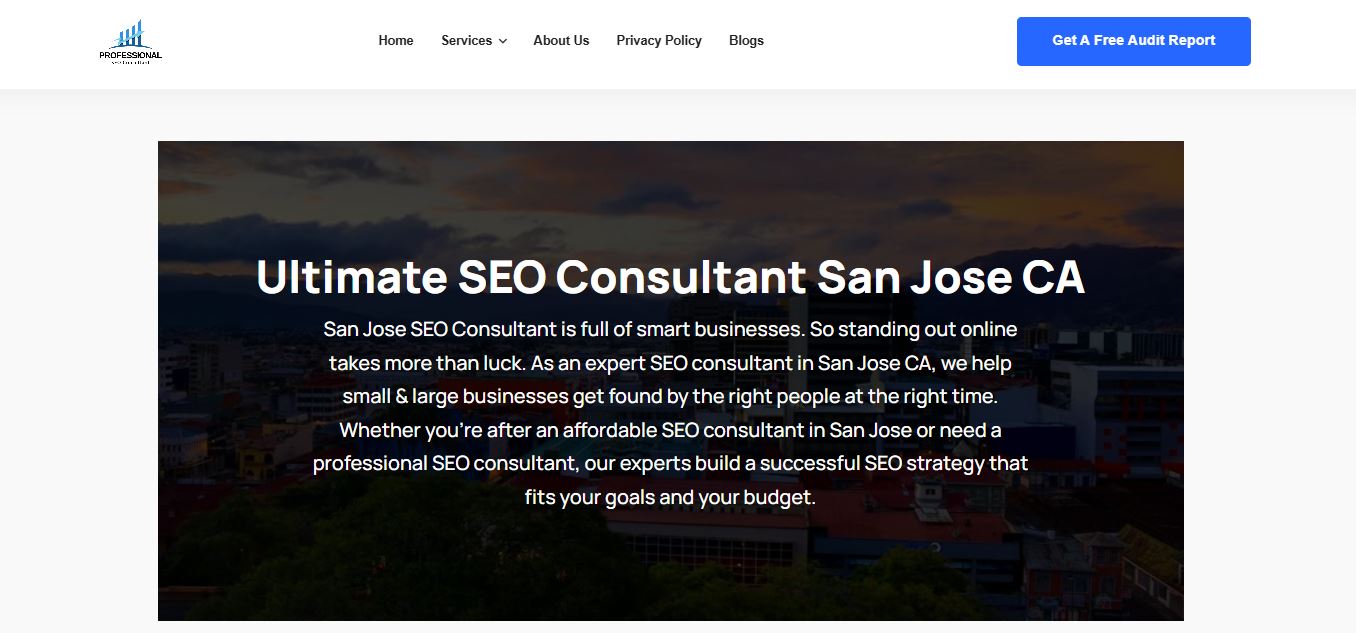
Task: Click the line starting "Whether you're after"
Action: tap(670, 430)
